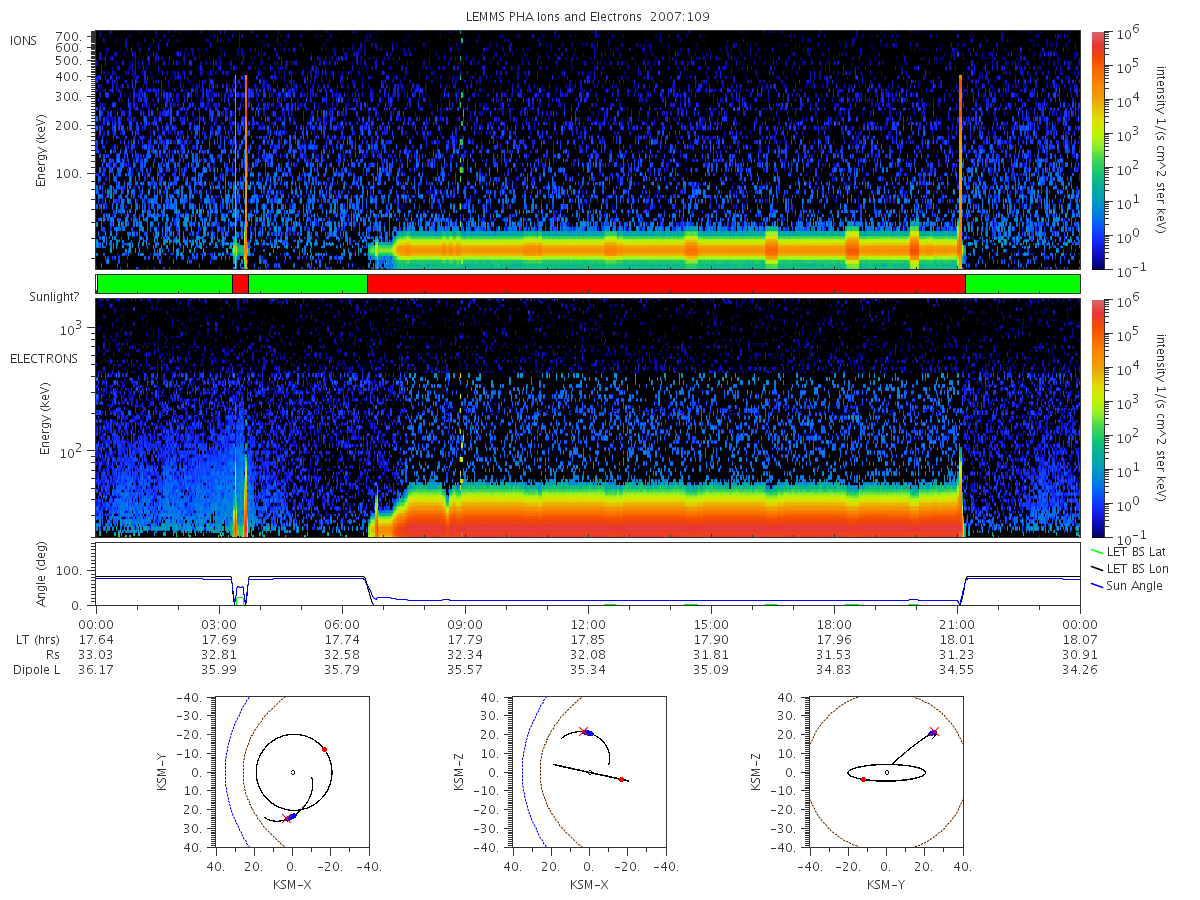Screen dimensions: 1200x900
Task: Click the red X marker in KSM-Y/KSM-Z plot
Action: (934, 731)
